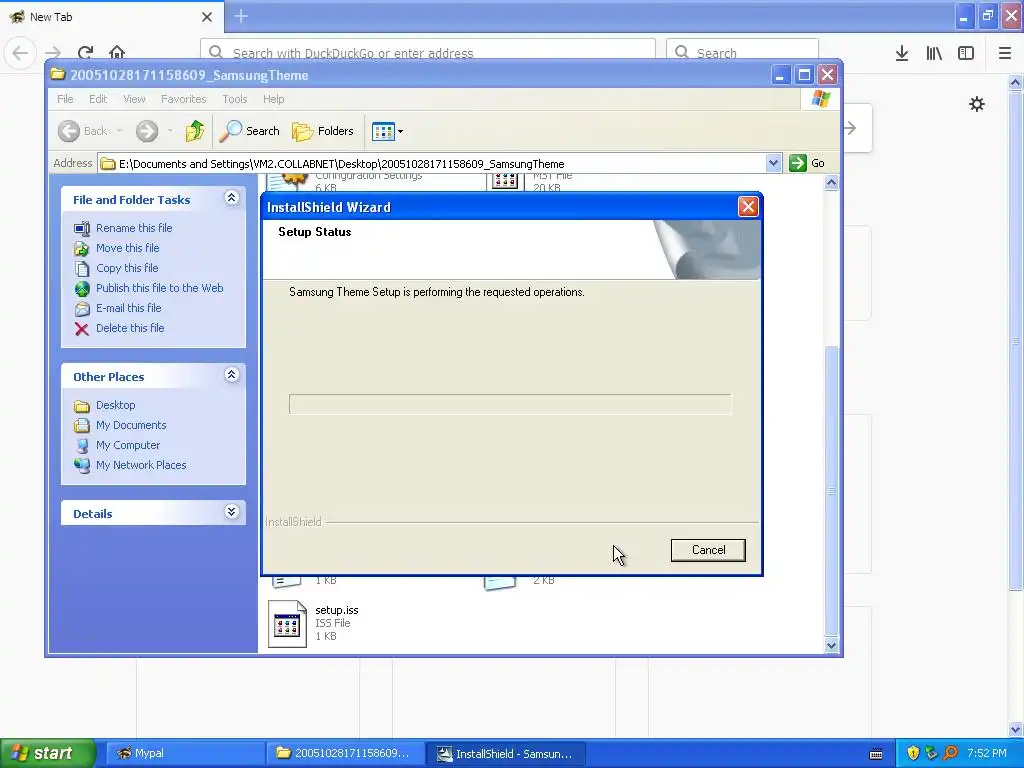Click the Start button
The height and width of the screenshot is (768, 1024).
[x=47, y=753]
